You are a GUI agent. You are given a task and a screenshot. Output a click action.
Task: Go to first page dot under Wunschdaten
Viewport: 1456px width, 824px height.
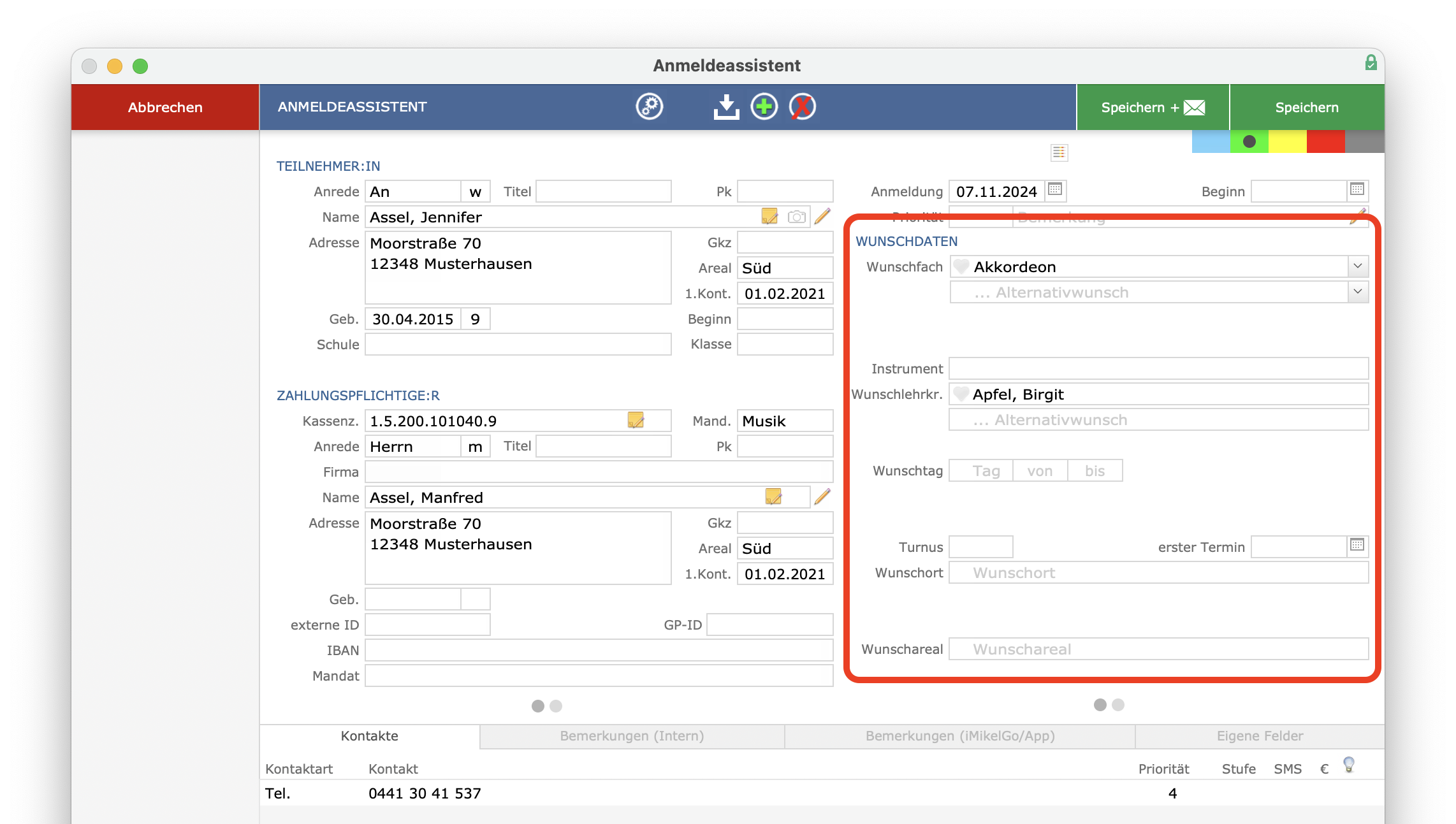(1100, 705)
